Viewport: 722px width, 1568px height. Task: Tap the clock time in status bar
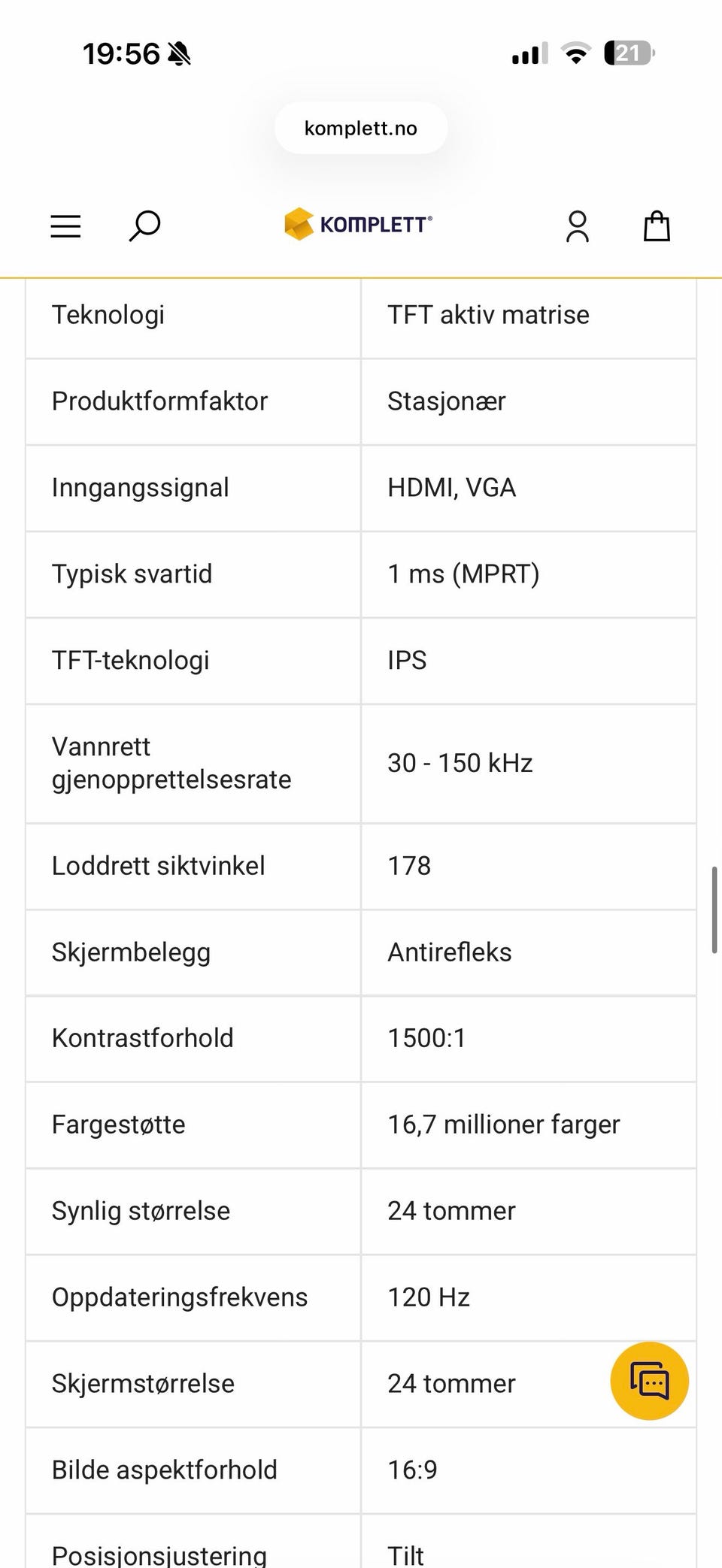coord(121,54)
